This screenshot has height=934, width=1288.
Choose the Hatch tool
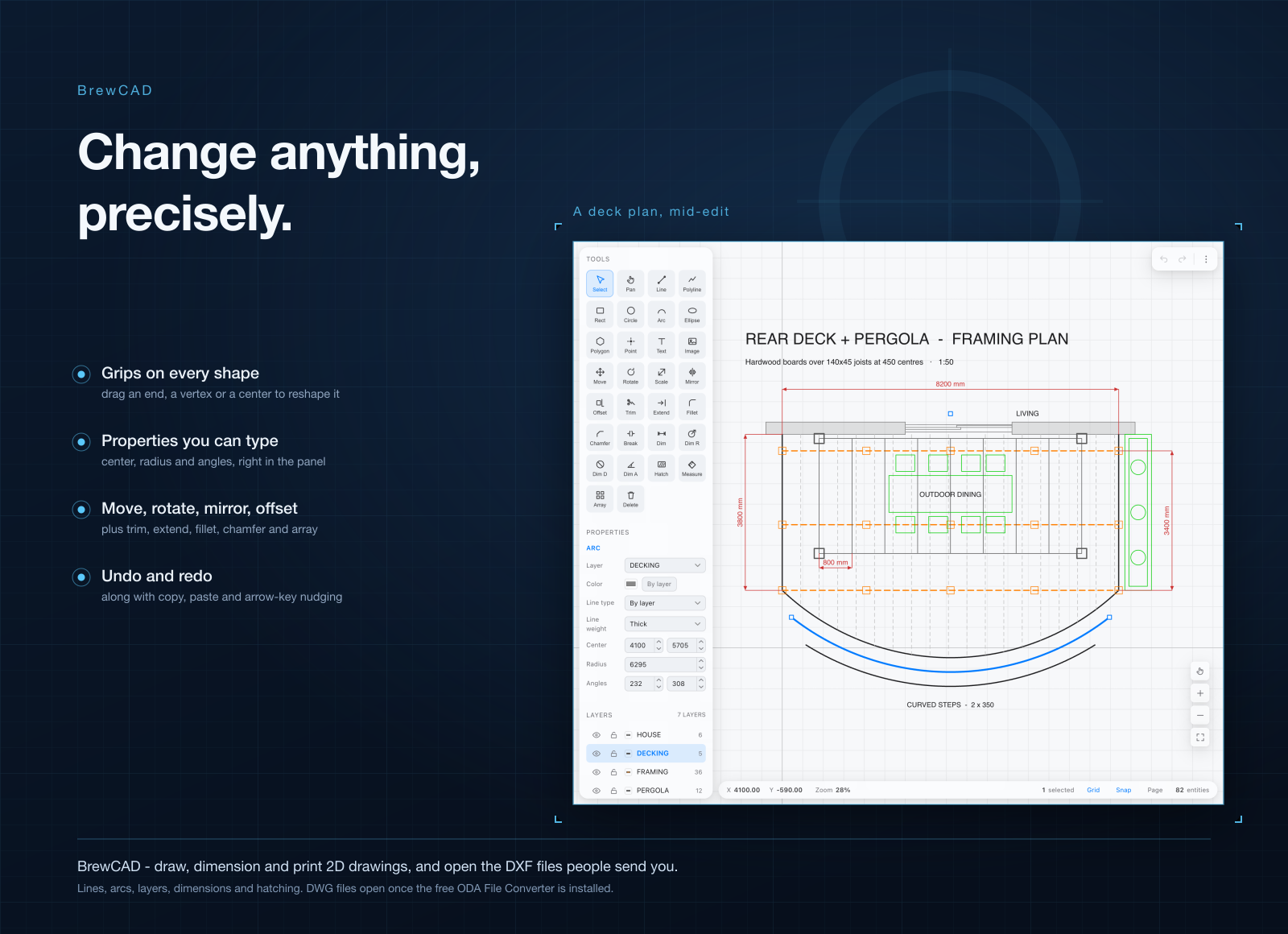tap(661, 468)
